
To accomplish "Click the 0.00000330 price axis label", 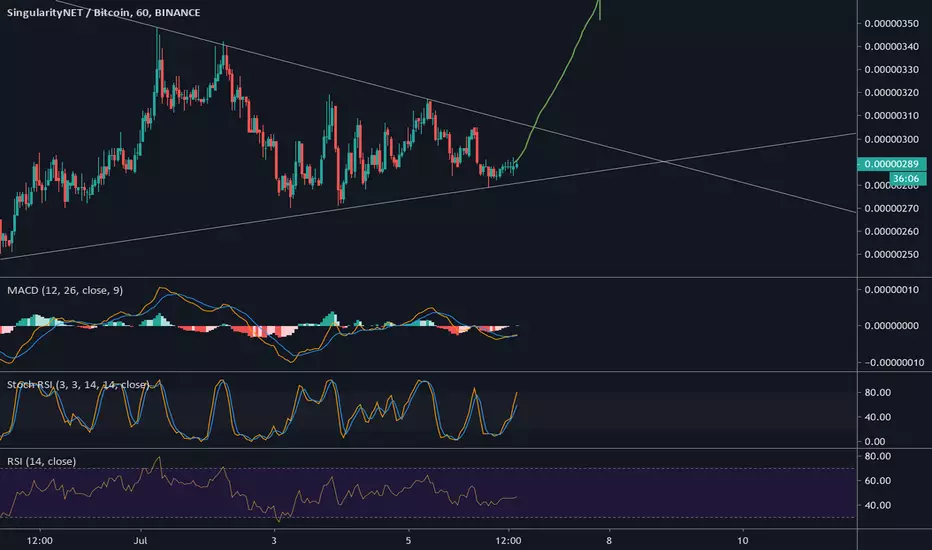I will 891,70.
